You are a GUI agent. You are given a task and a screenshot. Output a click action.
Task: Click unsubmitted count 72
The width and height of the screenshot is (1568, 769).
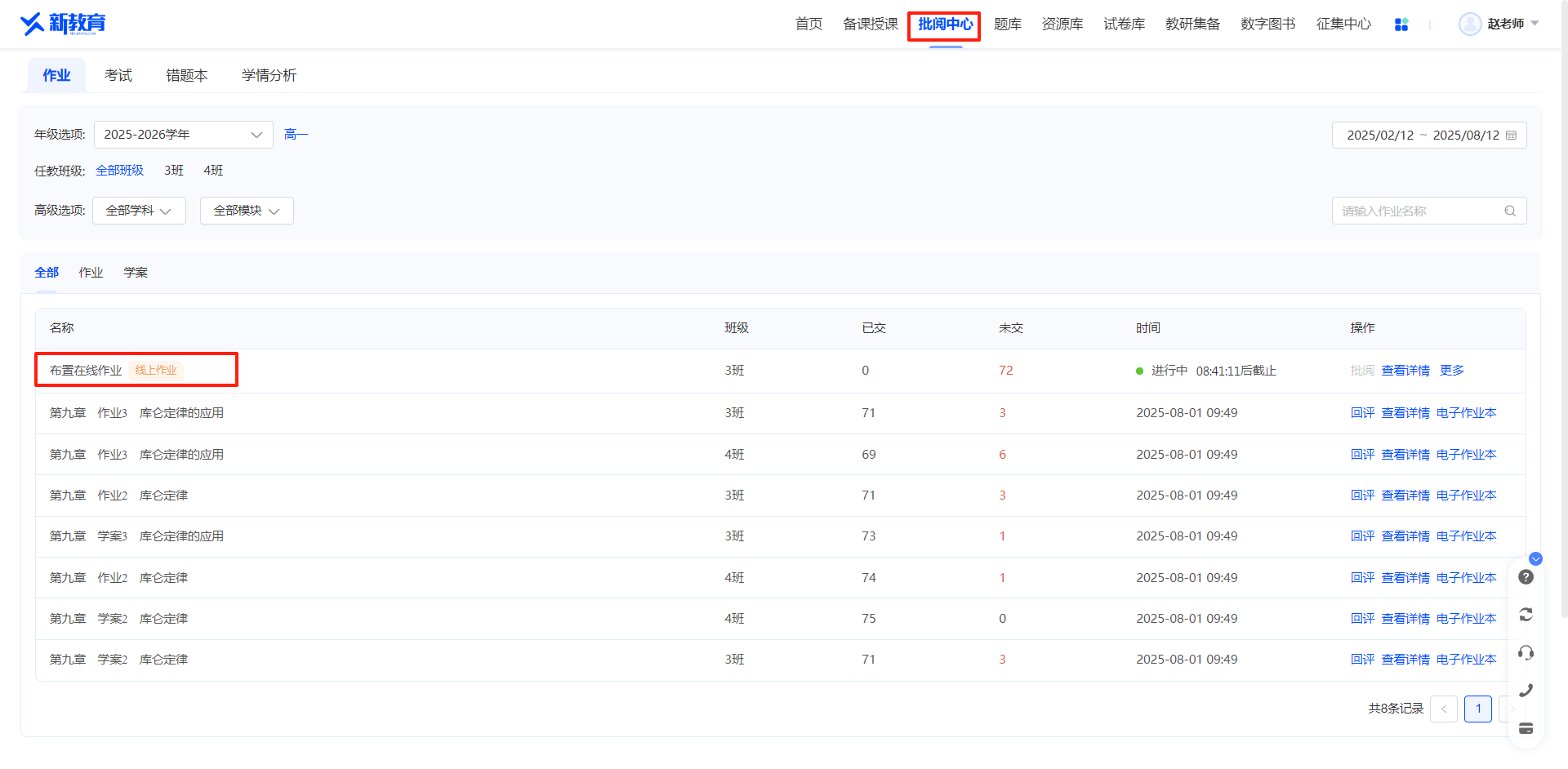pos(1005,371)
